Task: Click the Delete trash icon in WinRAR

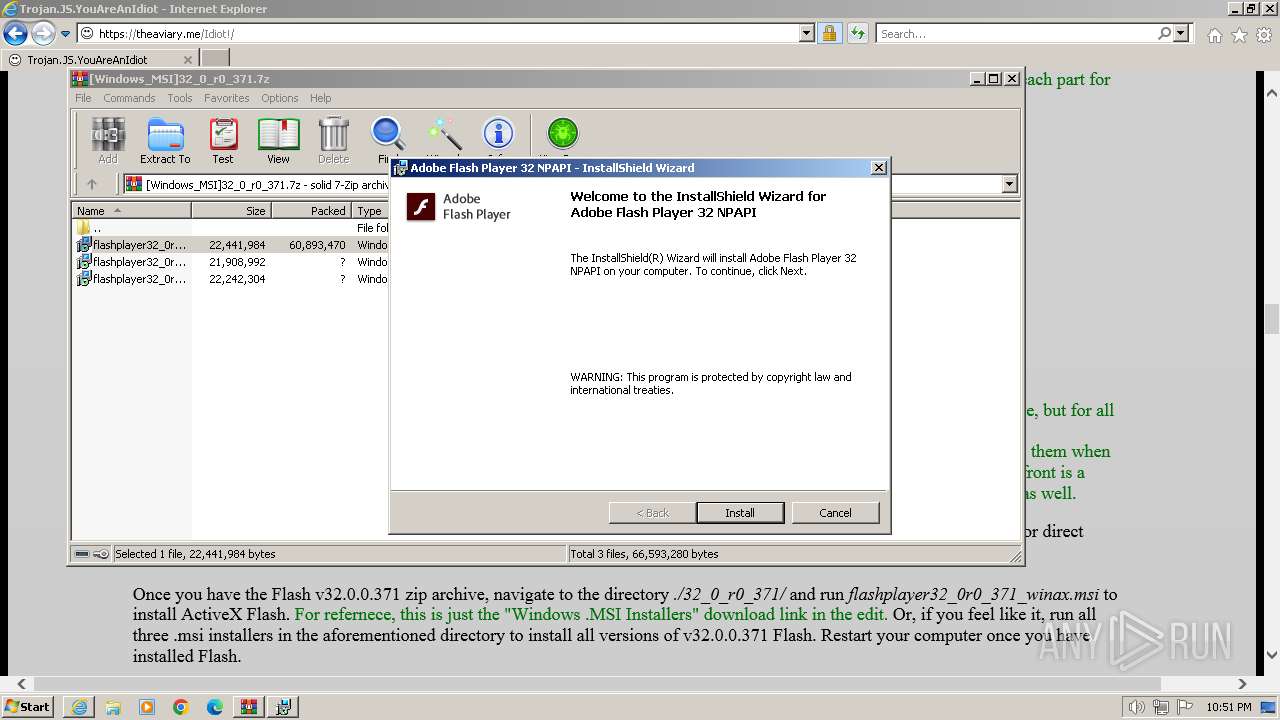Action: (x=333, y=141)
